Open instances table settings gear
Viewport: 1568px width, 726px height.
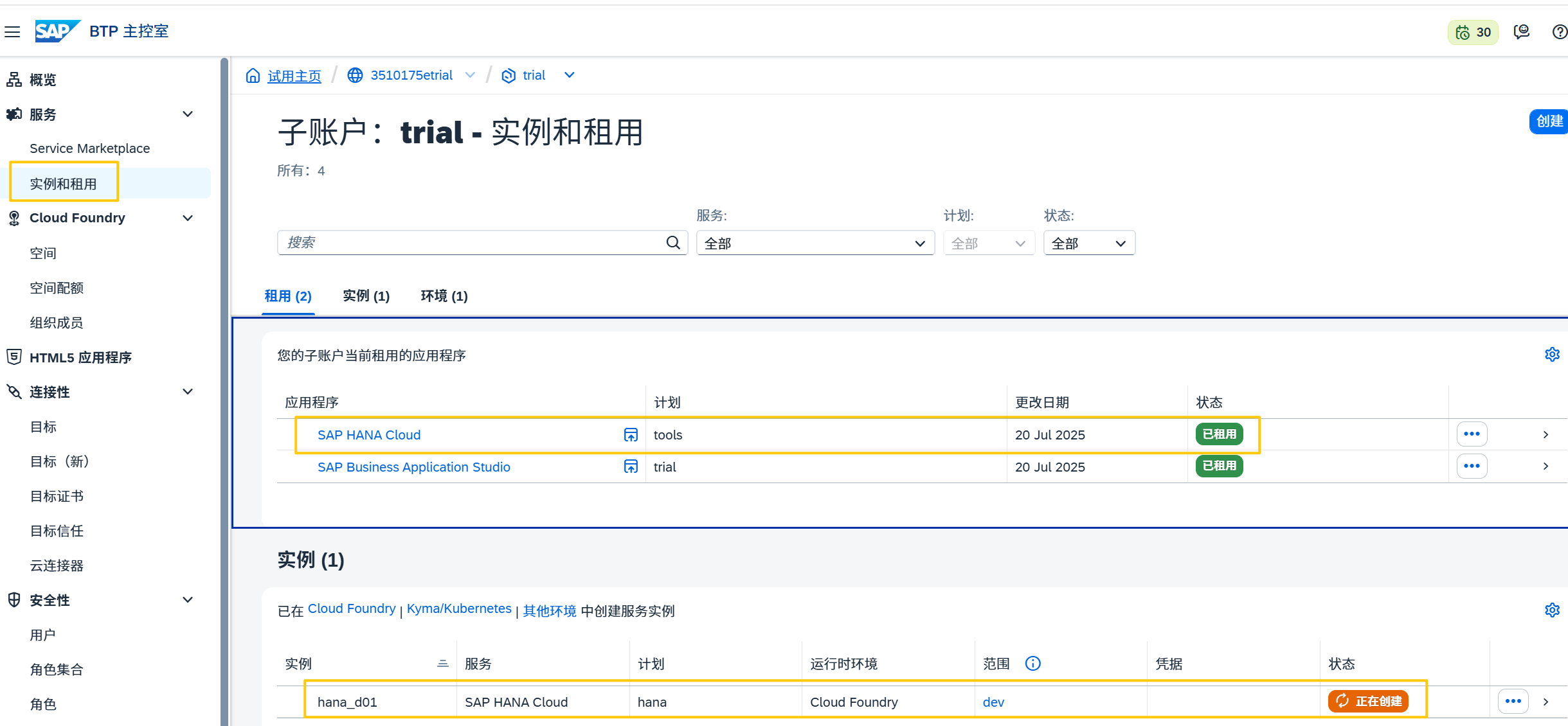tap(1552, 610)
